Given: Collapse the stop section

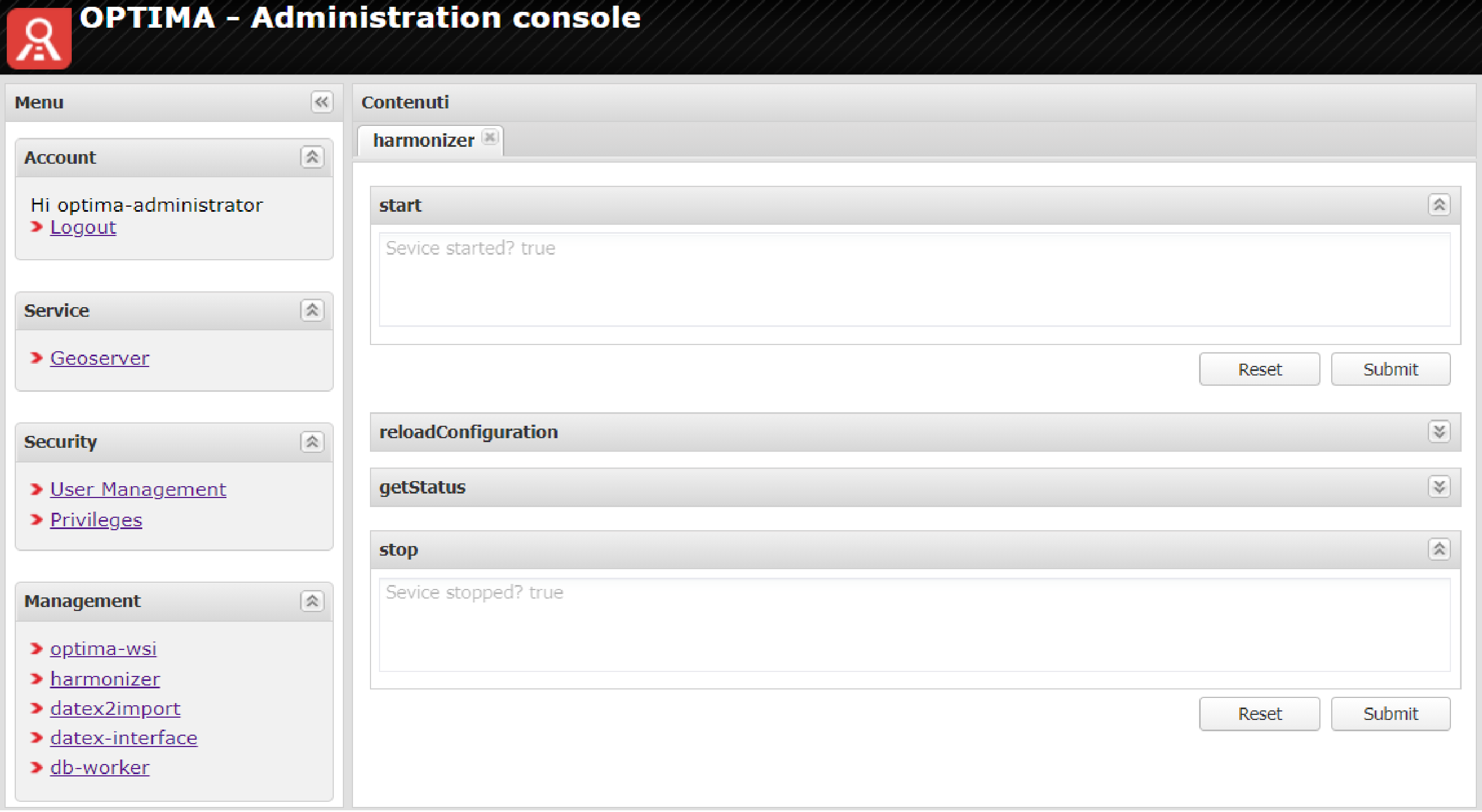Looking at the screenshot, I should click(x=1439, y=551).
